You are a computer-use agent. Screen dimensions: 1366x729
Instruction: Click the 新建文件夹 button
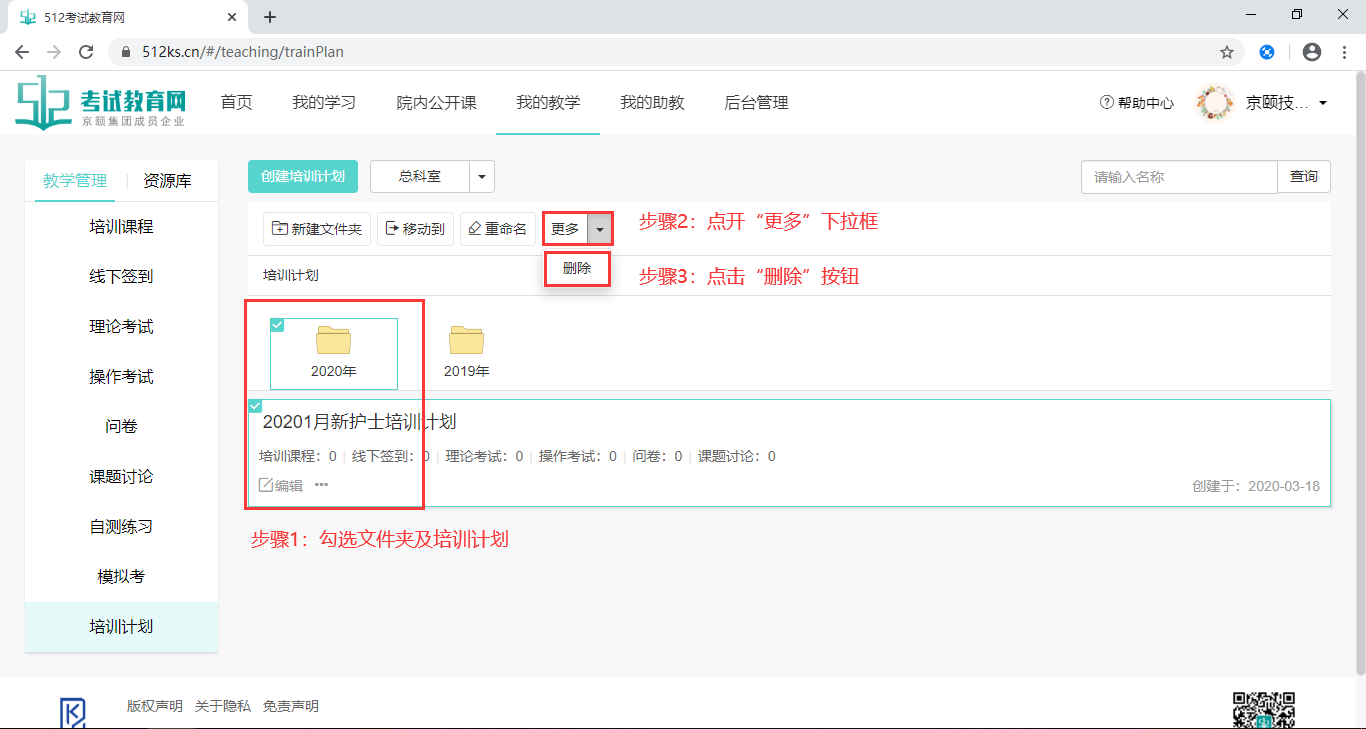coord(317,229)
